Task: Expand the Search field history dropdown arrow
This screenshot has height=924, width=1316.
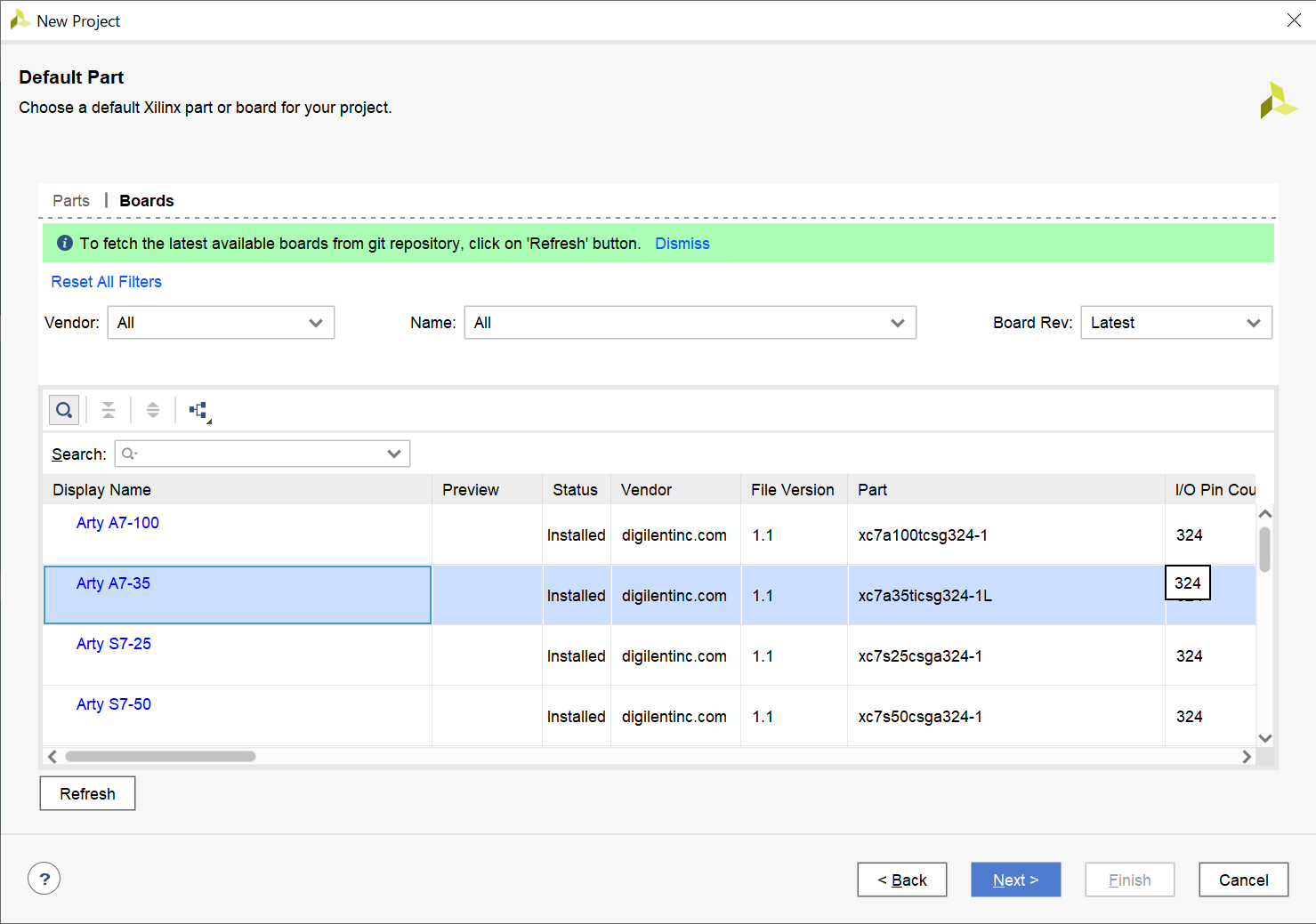Action: coord(394,454)
